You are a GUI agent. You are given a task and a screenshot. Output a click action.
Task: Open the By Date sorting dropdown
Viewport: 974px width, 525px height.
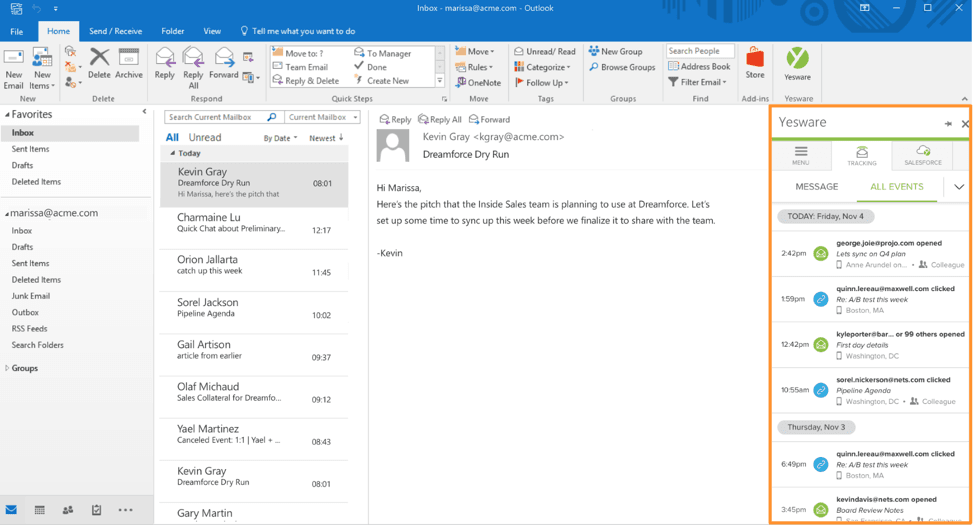280,138
